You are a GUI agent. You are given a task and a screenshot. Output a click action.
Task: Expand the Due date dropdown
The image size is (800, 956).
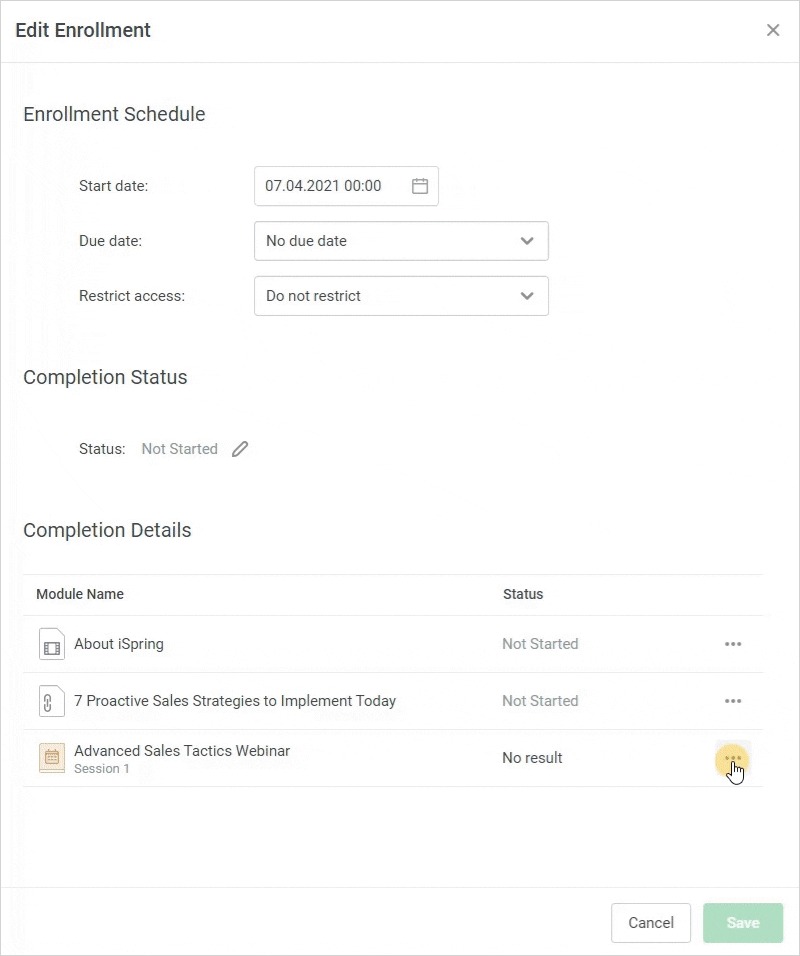tap(401, 241)
